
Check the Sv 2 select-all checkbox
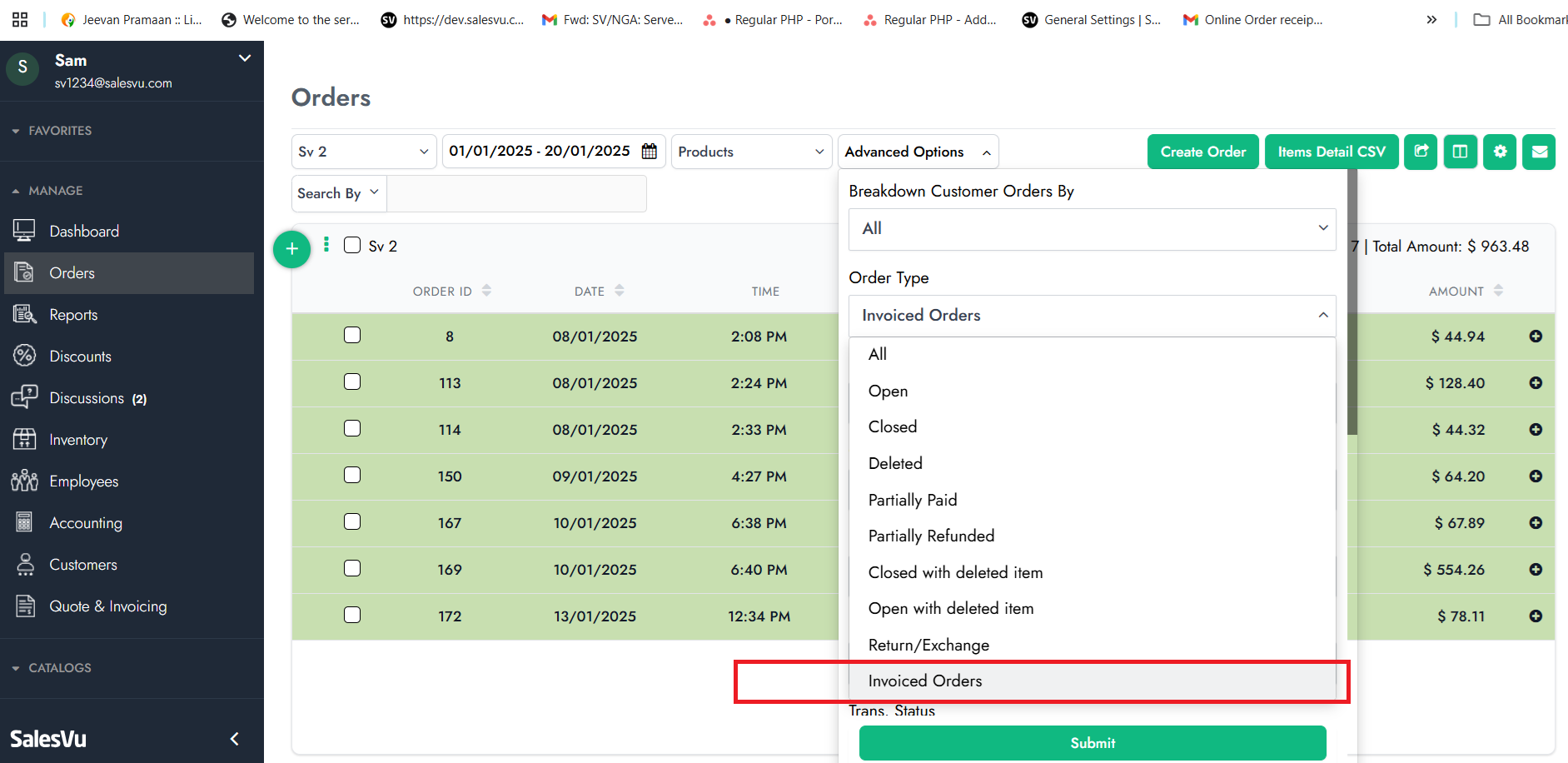tap(352, 245)
